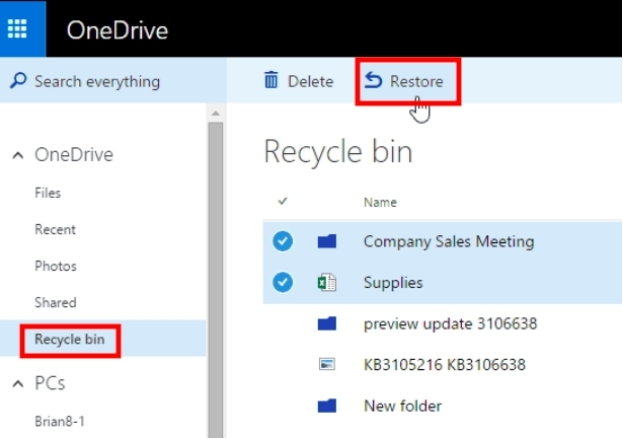
Task: Click the Supplies Excel file icon
Action: pos(327,282)
